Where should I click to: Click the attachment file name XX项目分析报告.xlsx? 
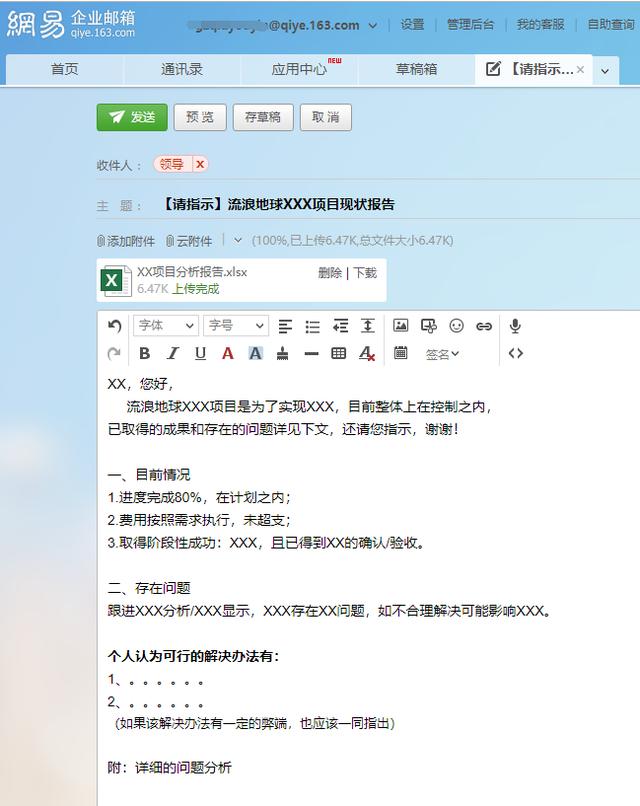coord(192,272)
